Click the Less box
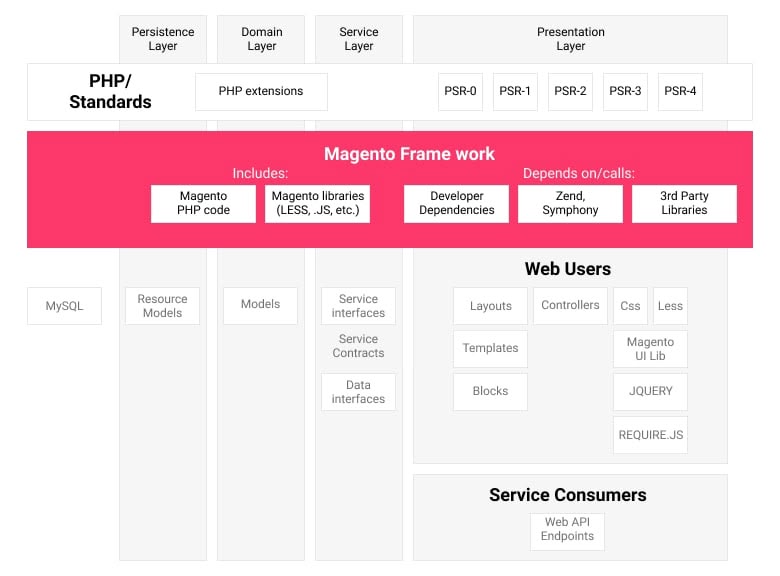This screenshot has width=780, height=576. [670, 306]
